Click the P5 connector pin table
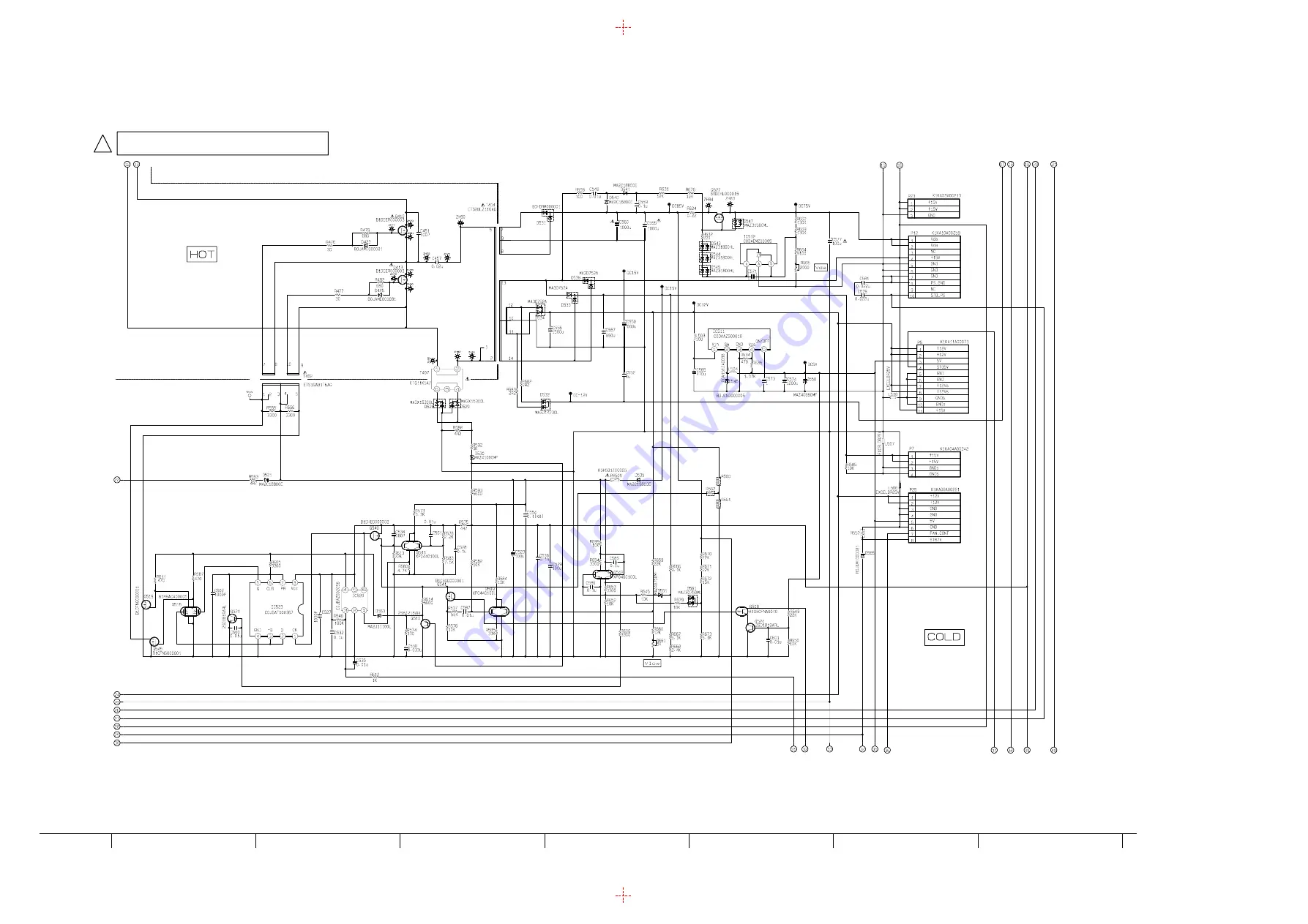The image size is (1308, 924). tap(943, 379)
